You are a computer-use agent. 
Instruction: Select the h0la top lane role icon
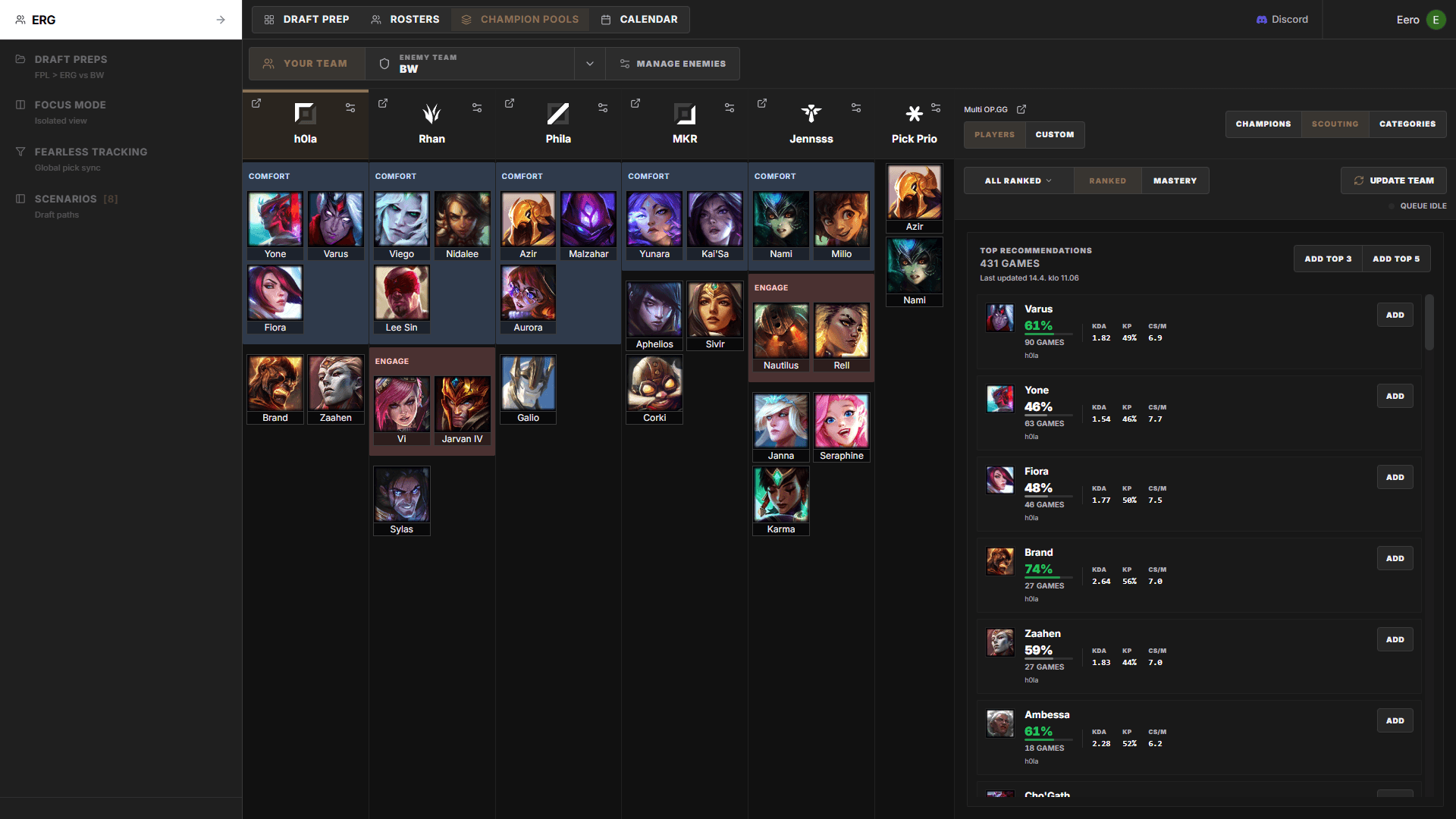(305, 114)
